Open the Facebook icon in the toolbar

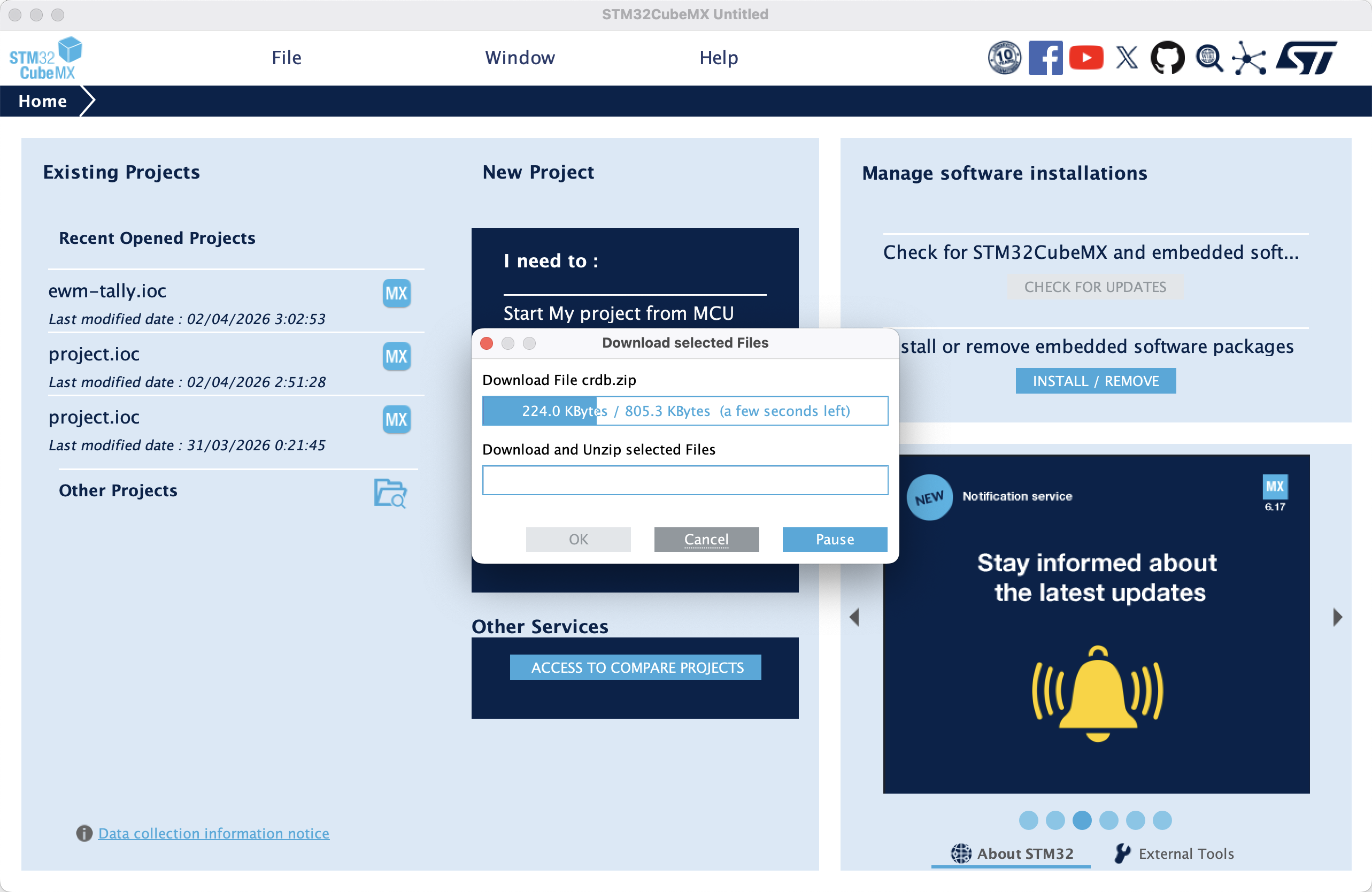coord(1045,58)
